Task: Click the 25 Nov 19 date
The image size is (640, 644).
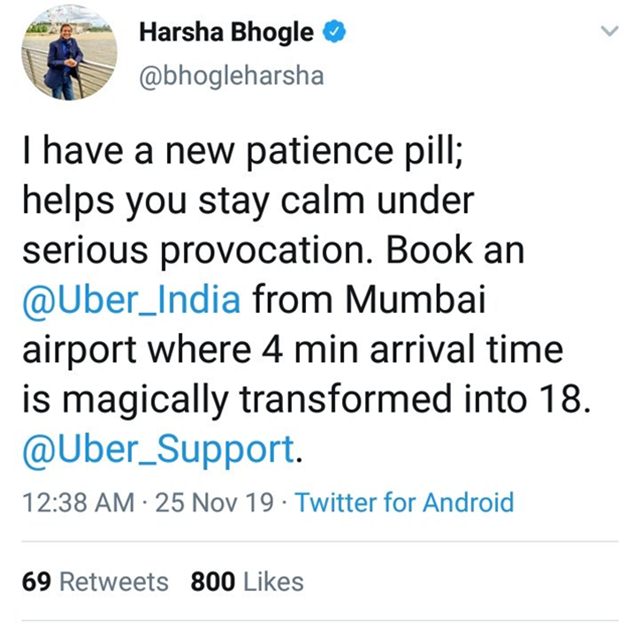Action: click(214, 502)
